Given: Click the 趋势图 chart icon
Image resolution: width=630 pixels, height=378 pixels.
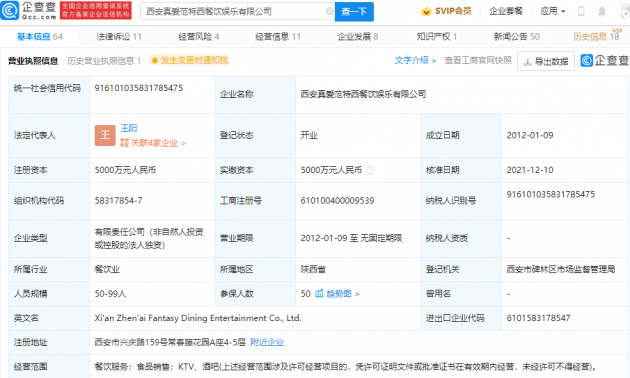Looking at the screenshot, I should pos(319,294).
